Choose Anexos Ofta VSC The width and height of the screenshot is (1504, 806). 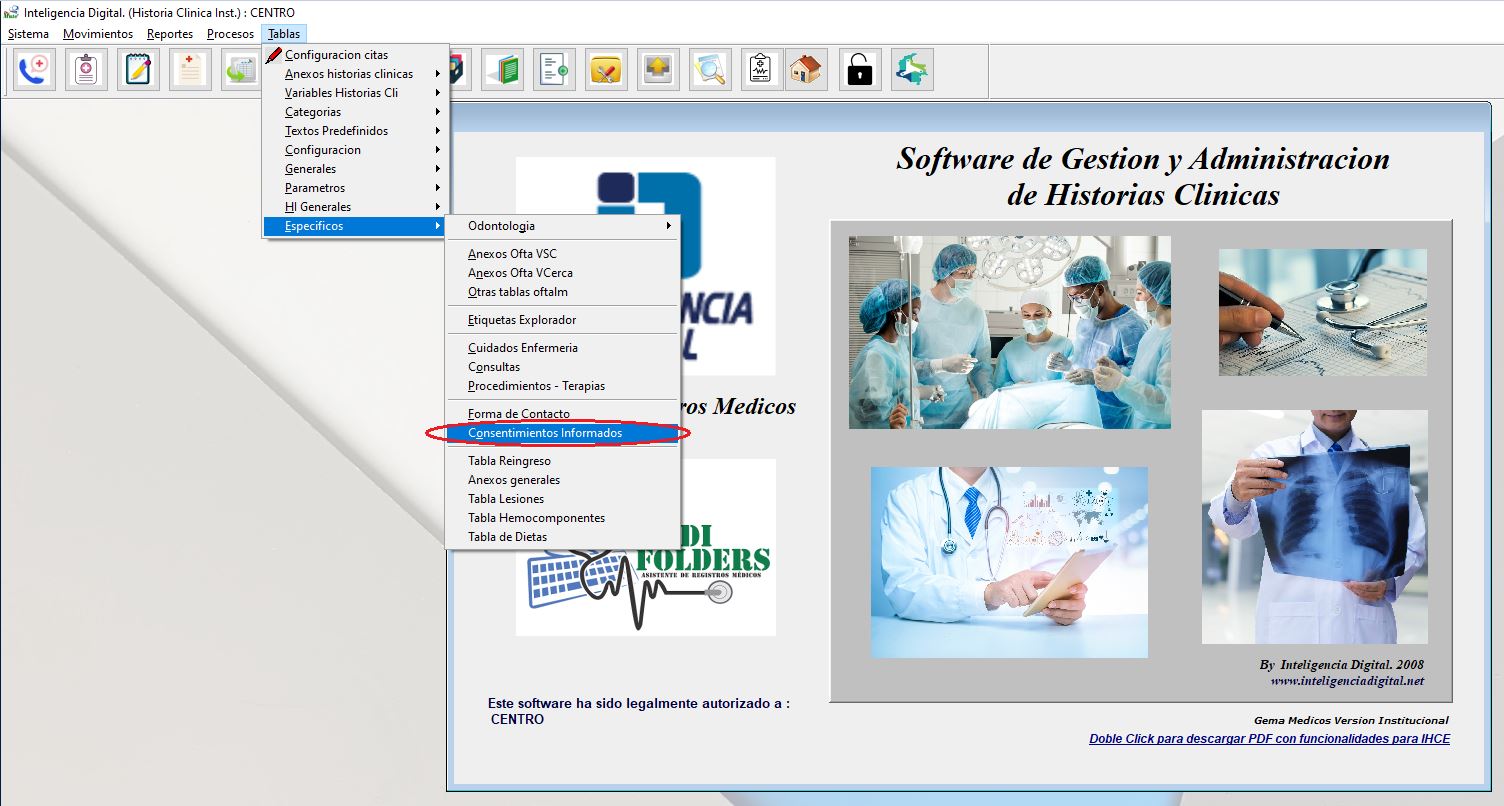point(563,254)
